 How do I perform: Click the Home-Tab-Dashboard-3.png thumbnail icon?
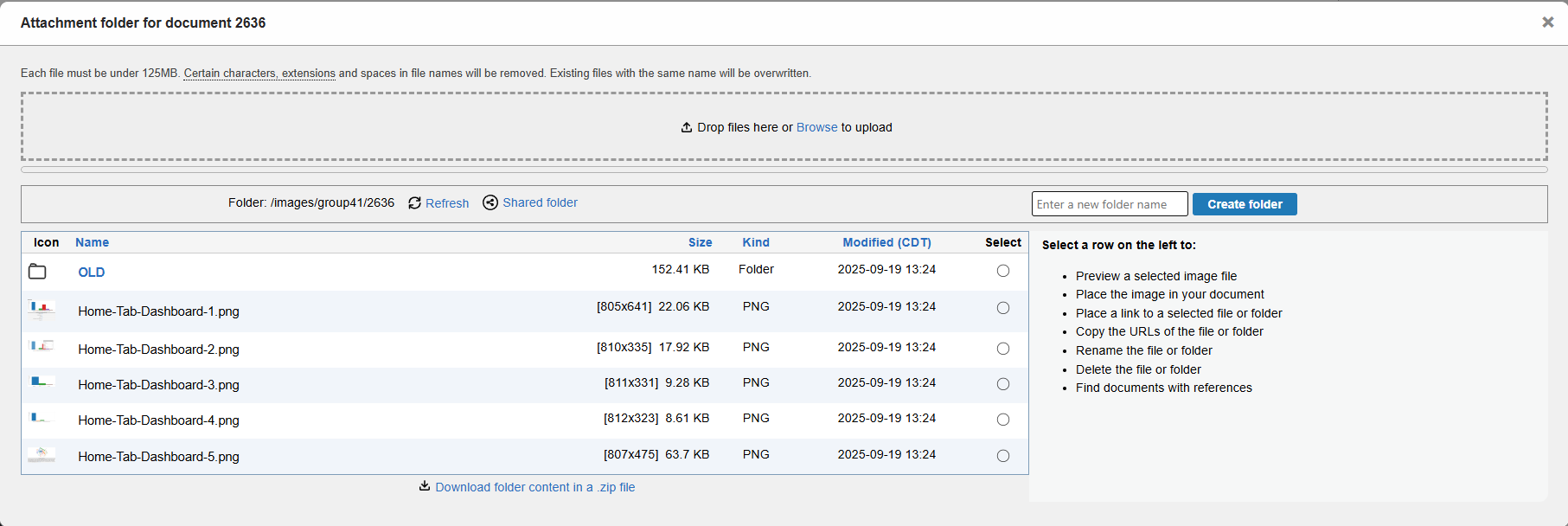coord(42,382)
